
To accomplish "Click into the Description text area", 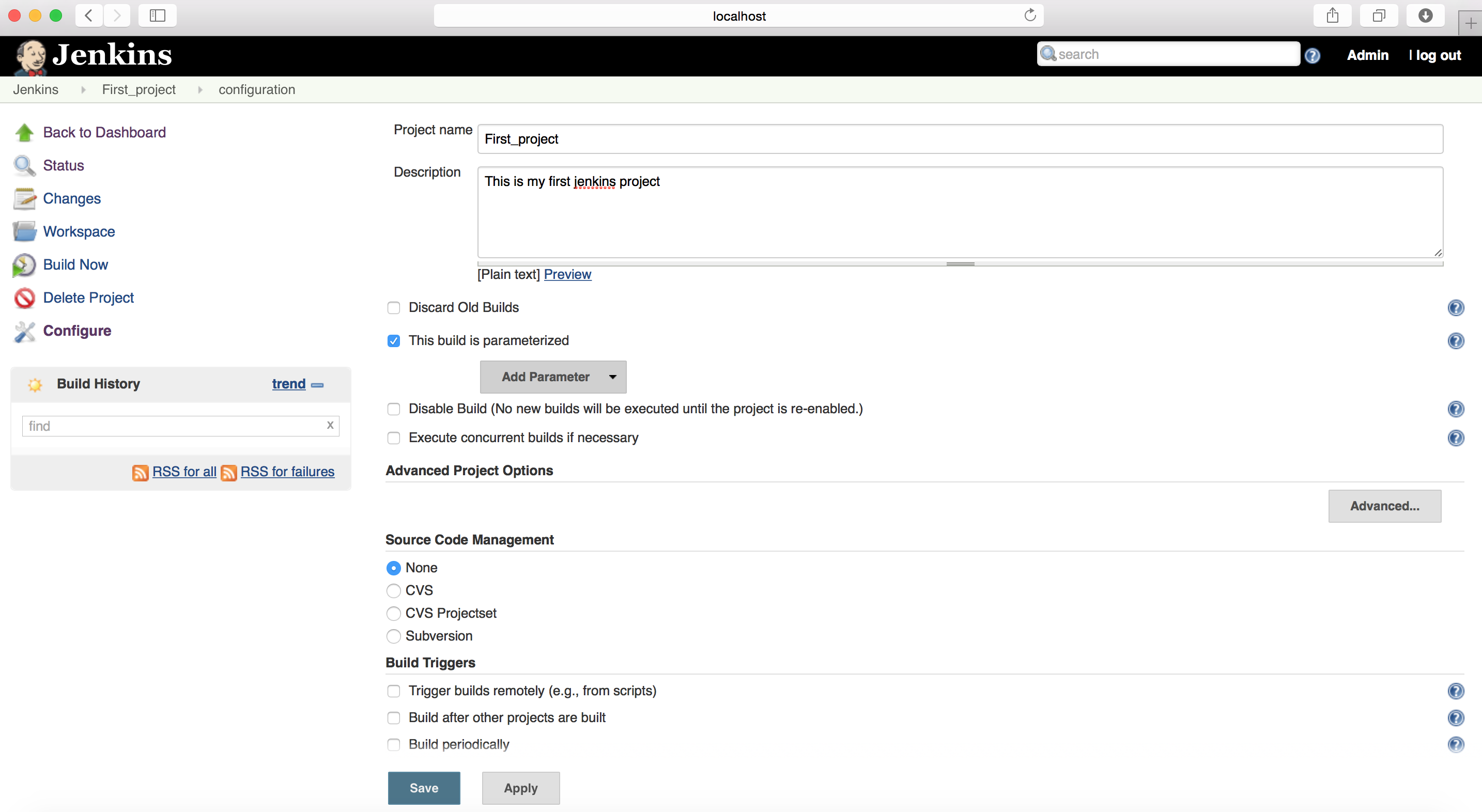I will click(960, 212).
